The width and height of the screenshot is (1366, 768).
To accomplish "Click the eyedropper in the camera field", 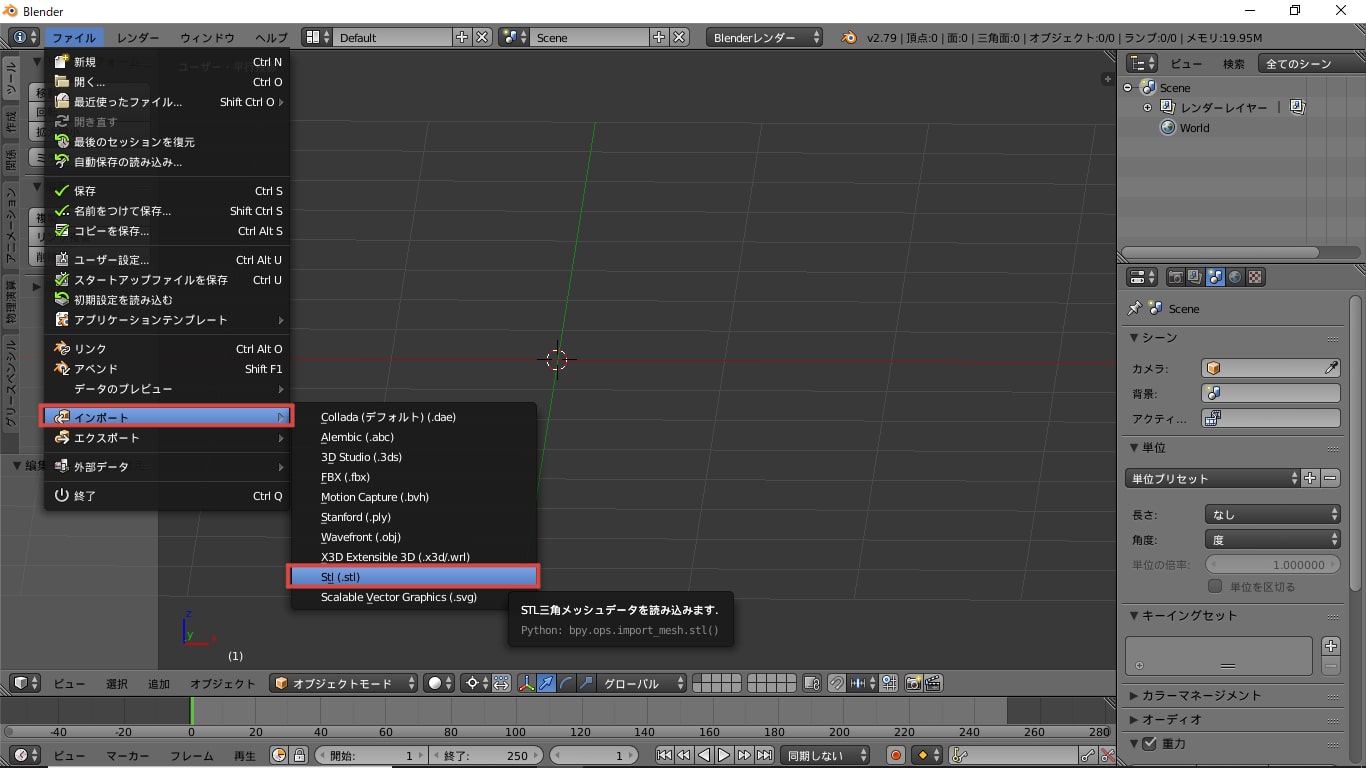I will click(x=1331, y=368).
